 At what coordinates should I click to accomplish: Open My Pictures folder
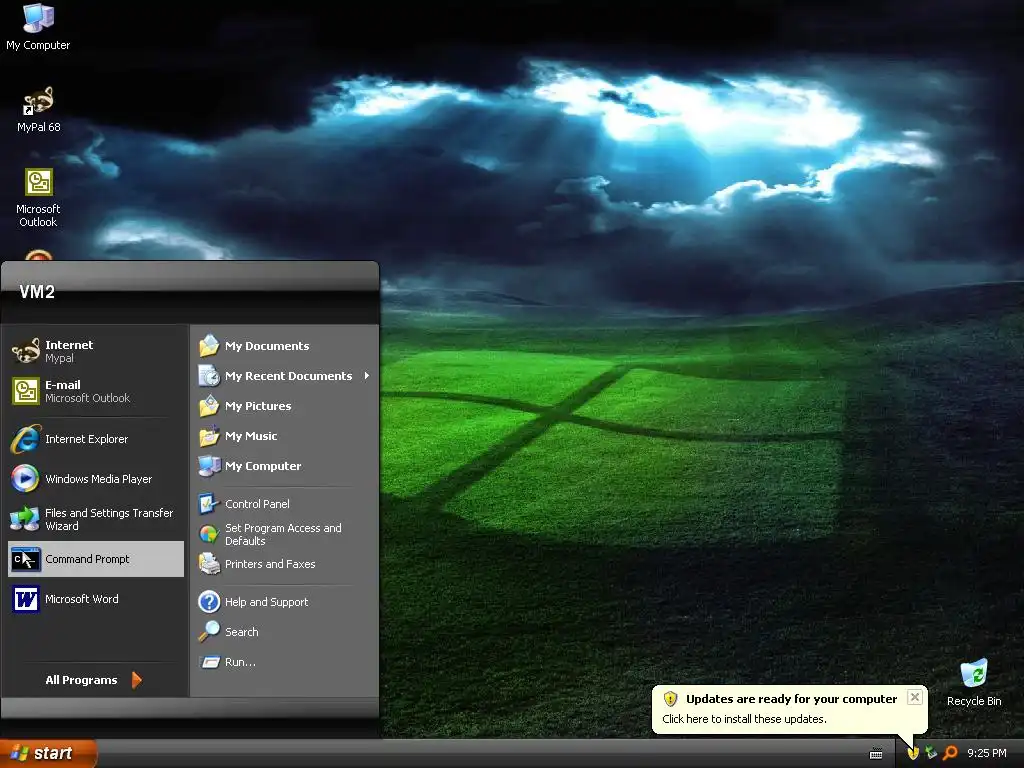285,406
